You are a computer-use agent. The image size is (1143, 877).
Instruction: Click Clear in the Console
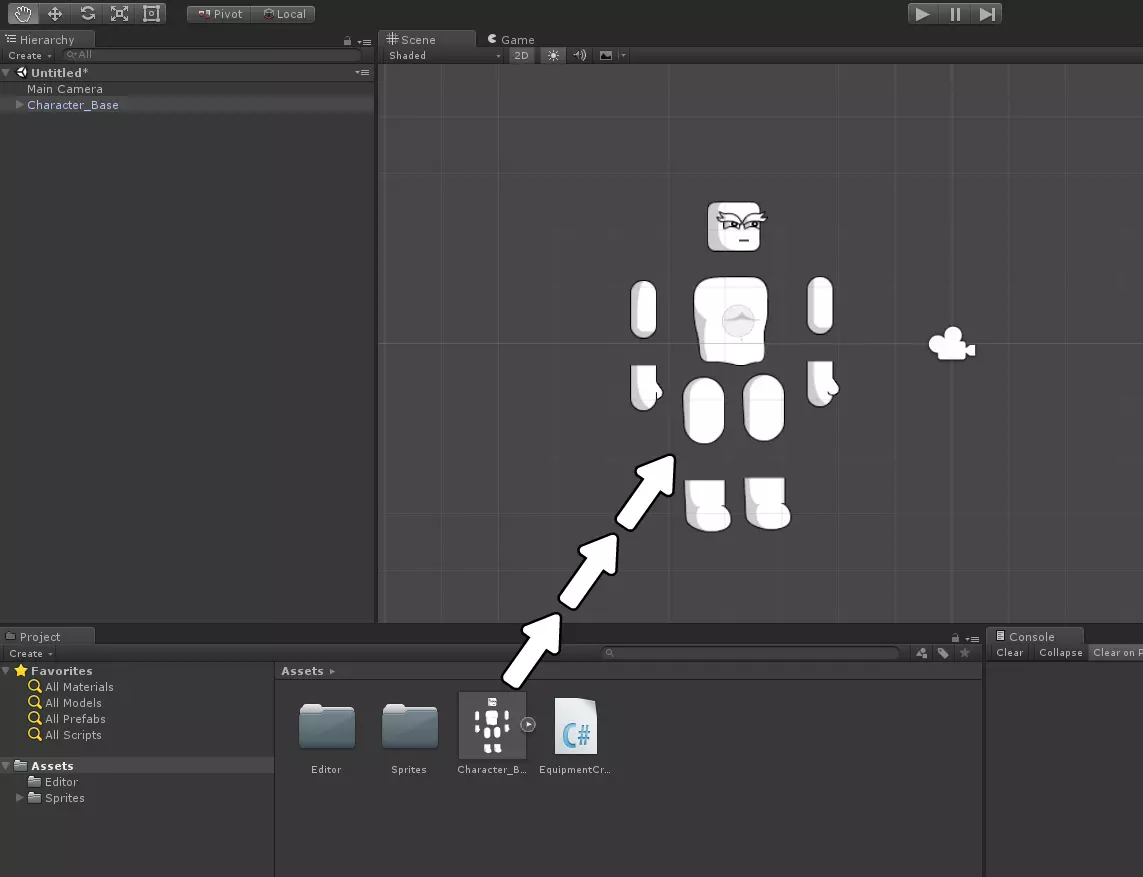[1009, 653]
